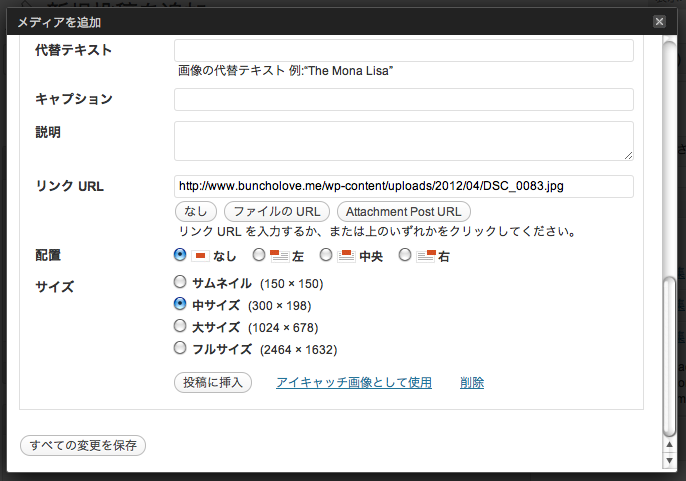This screenshot has height=481, width=686.
Task: Click the no-alignment icon next to なし
Action: (200, 256)
